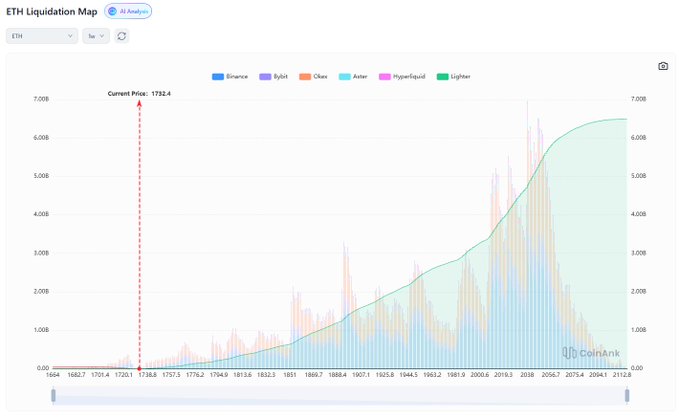Toggle the Lighter legend series
Viewport: 679px width, 419px height.
click(454, 77)
